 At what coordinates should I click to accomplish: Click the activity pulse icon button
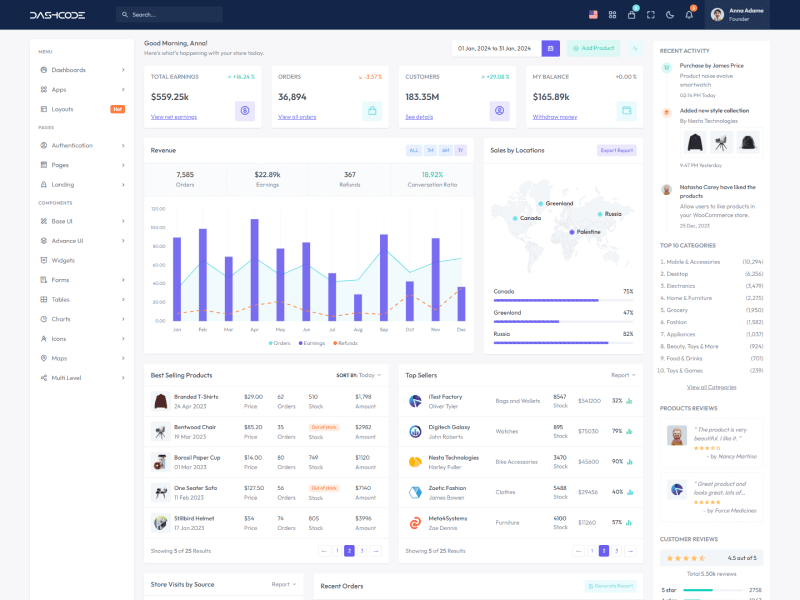click(634, 48)
